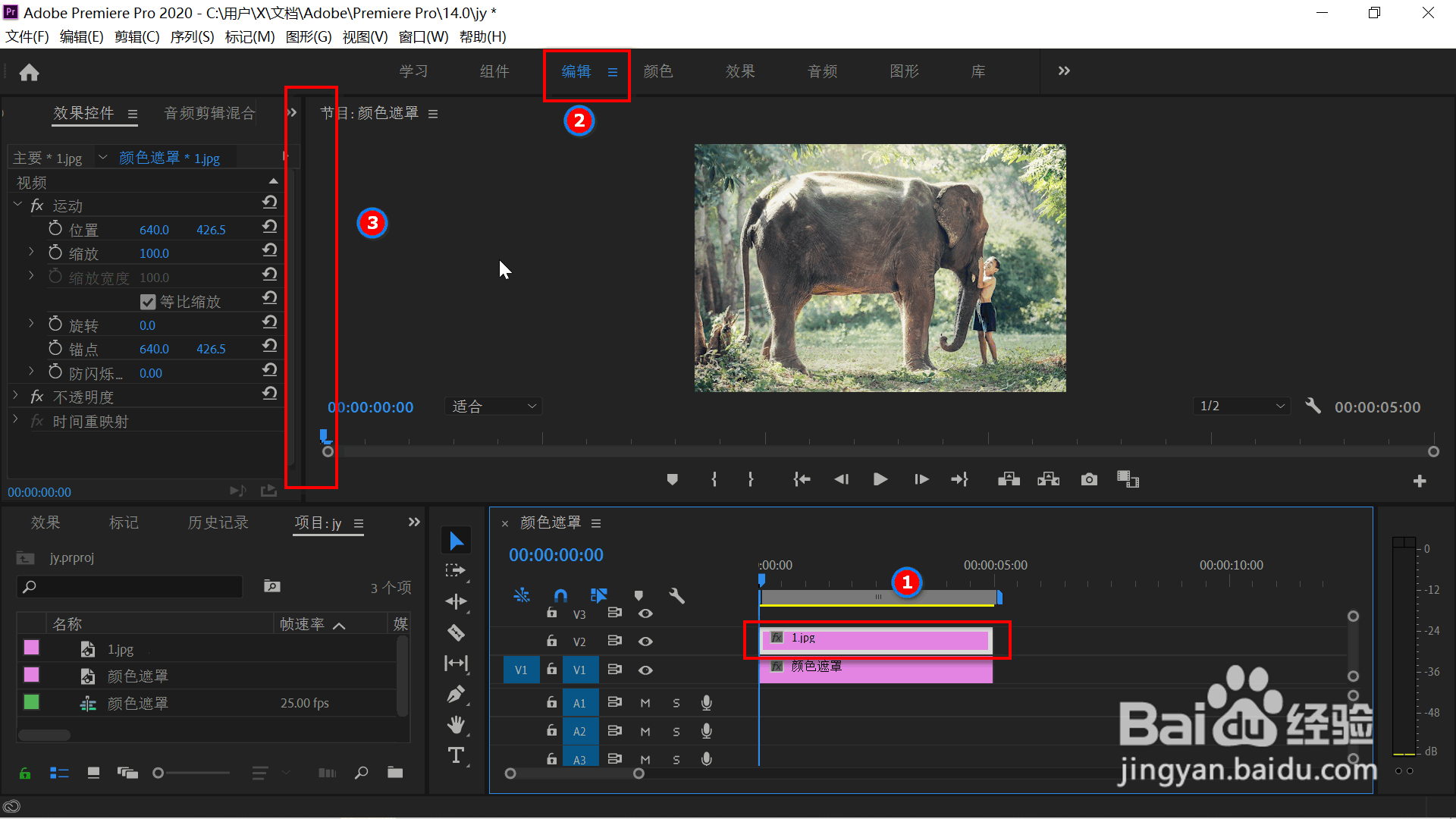Toggle V1 track output eye
This screenshot has width=1456, height=819.
(x=645, y=670)
